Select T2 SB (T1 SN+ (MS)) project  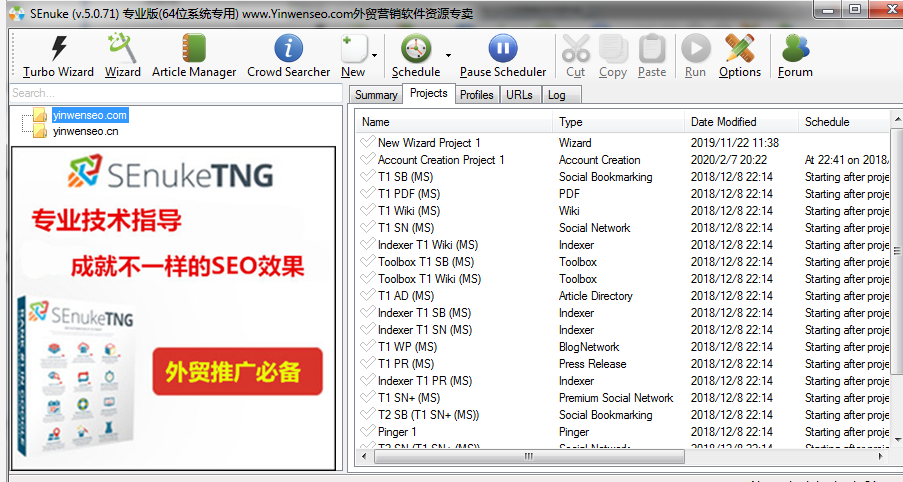[428, 415]
